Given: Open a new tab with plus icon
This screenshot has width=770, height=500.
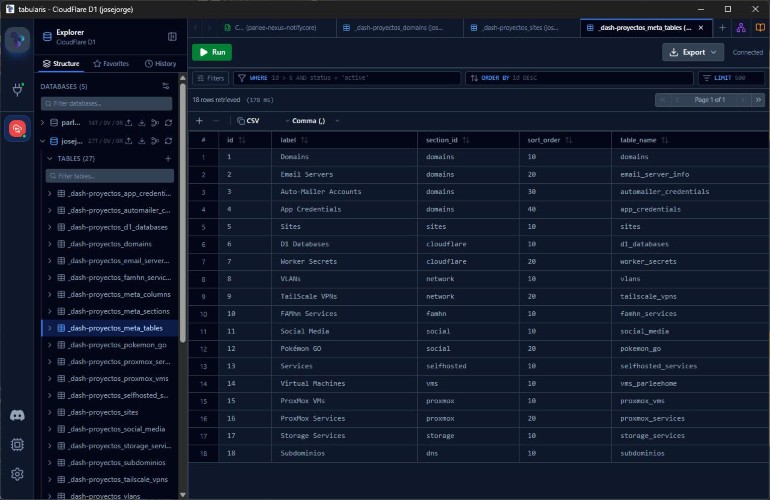Looking at the screenshot, I should (x=722, y=28).
